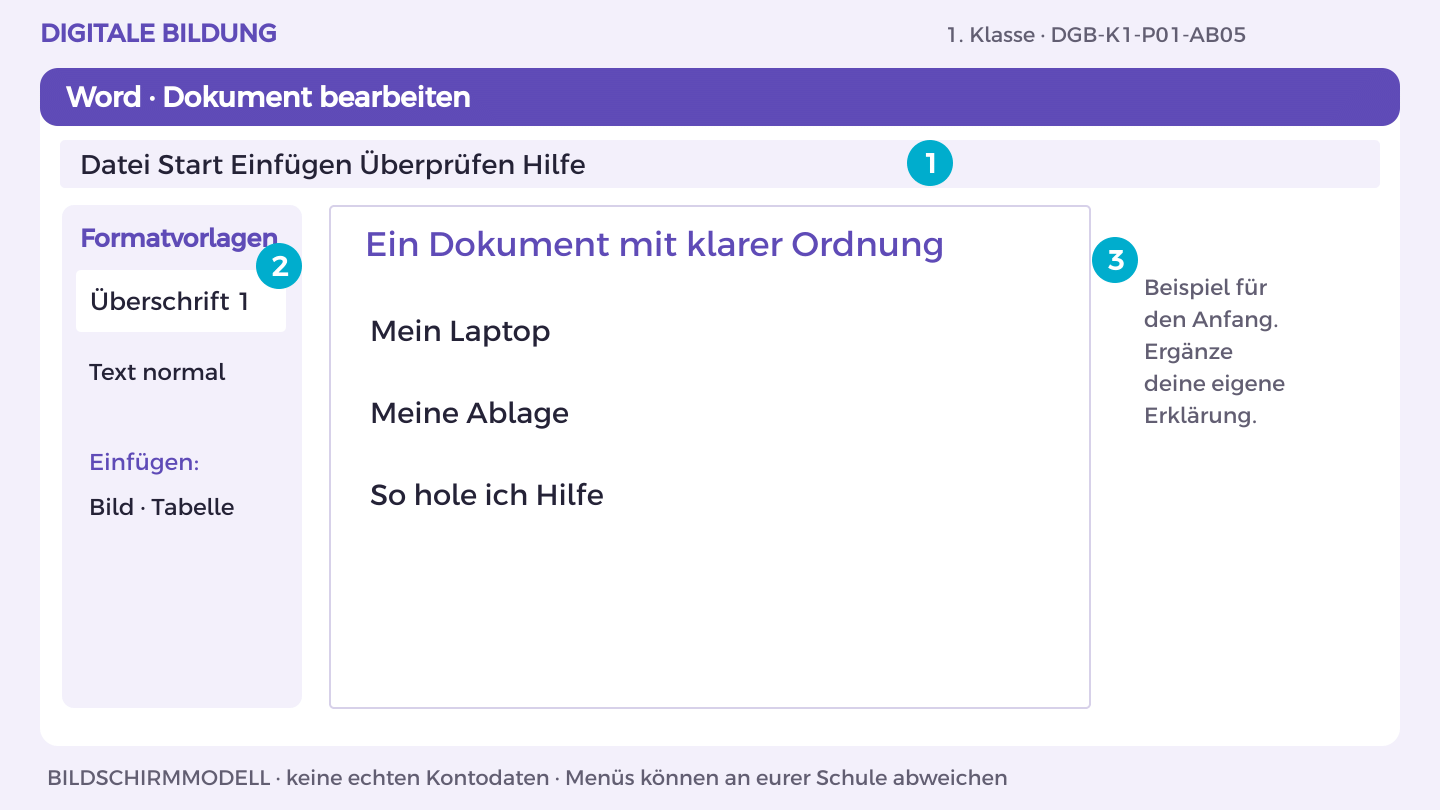This screenshot has height=810, width=1440.
Task: Click the heading 'Ein Dokument mit klarer Ordnung'
Action: point(655,244)
